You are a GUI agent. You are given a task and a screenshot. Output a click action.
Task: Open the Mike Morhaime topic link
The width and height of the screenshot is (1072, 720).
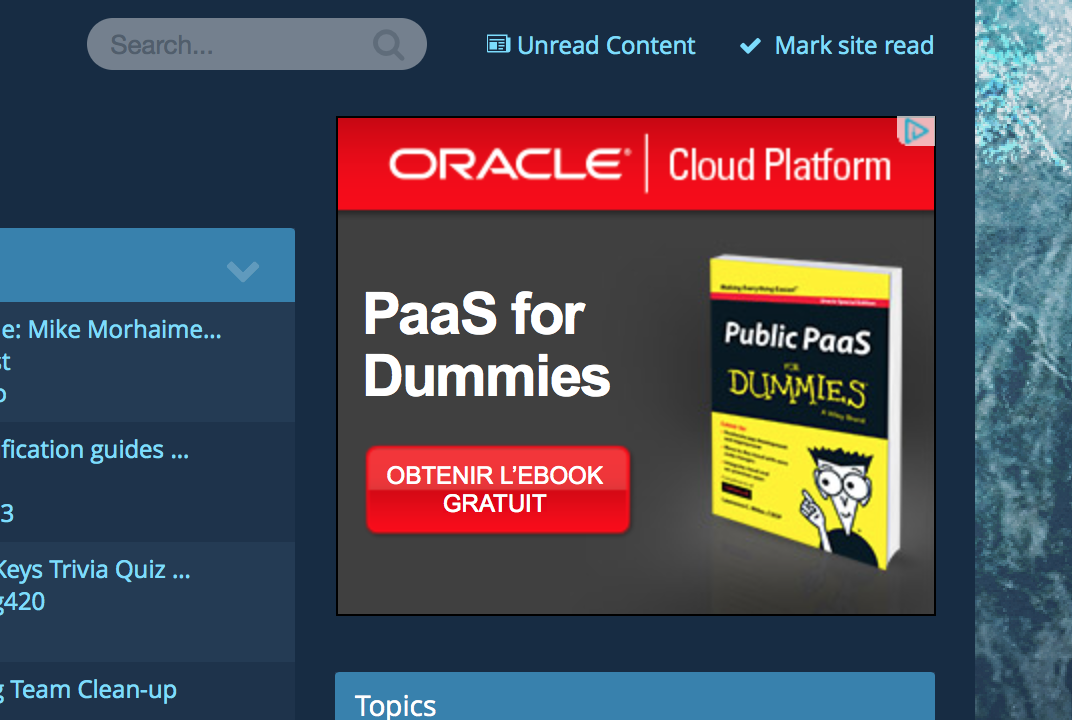pos(110,329)
